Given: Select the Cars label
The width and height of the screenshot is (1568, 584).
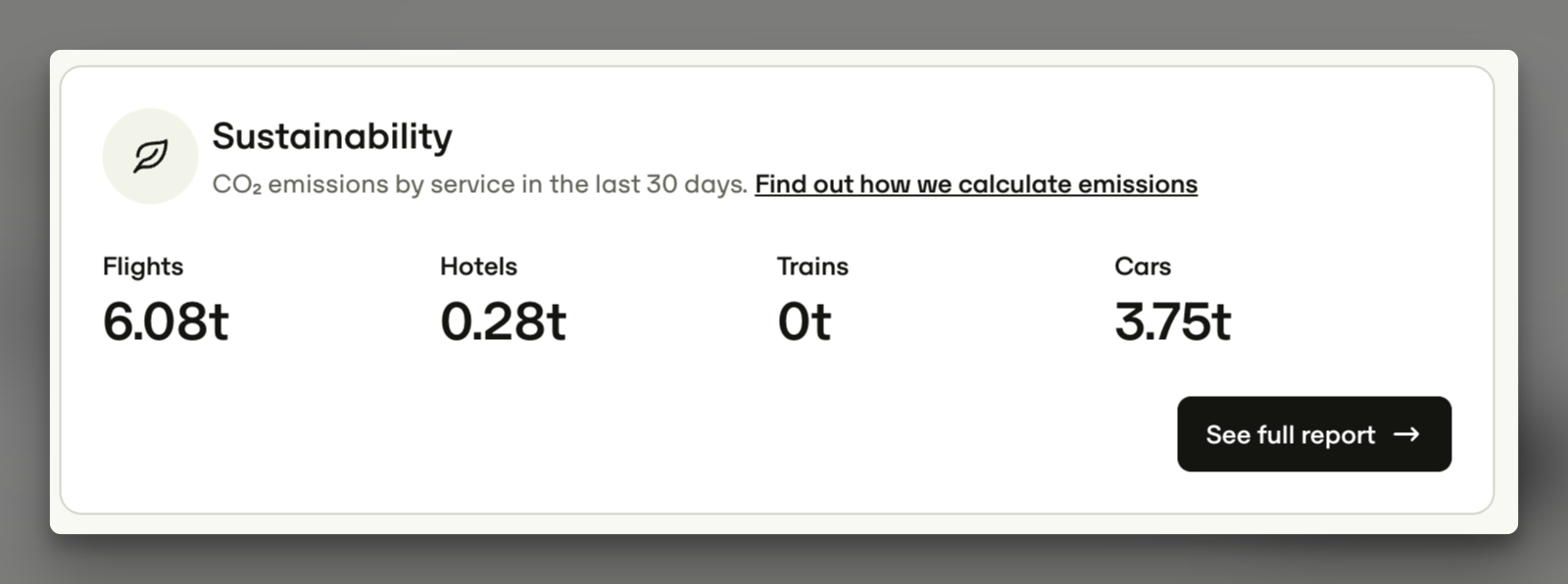Looking at the screenshot, I should [x=1143, y=267].
